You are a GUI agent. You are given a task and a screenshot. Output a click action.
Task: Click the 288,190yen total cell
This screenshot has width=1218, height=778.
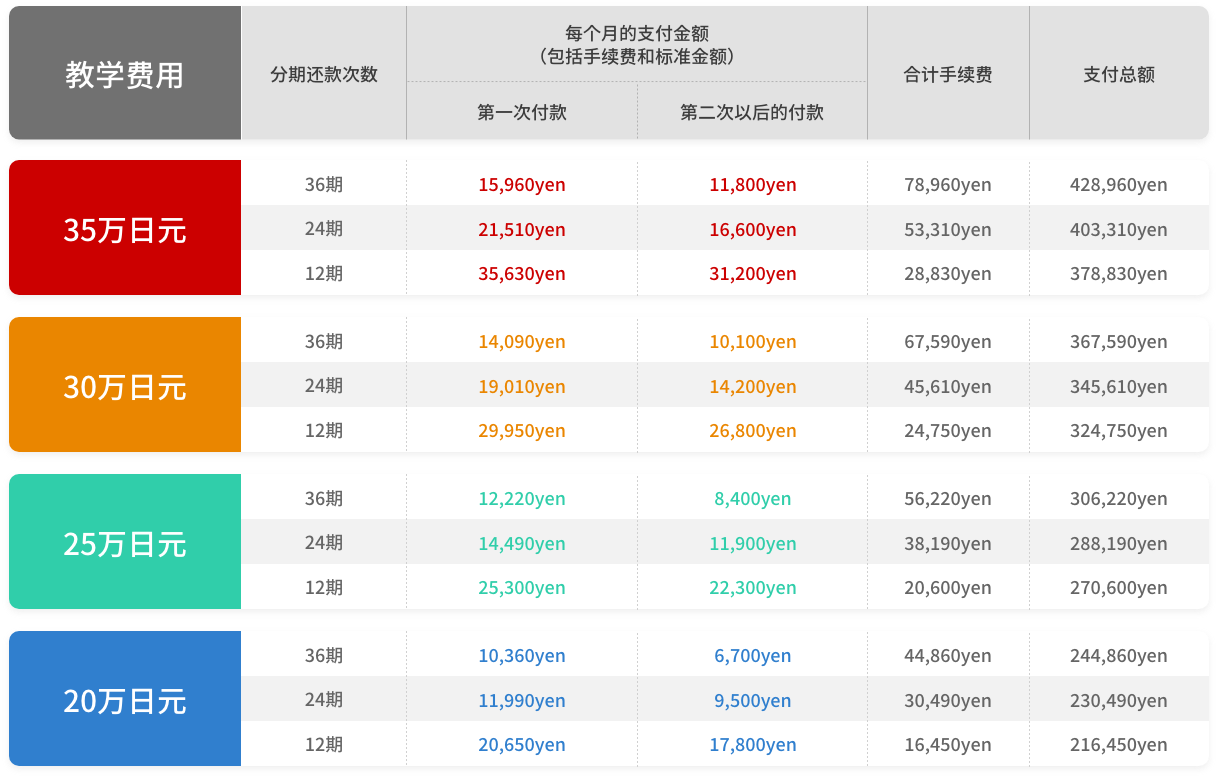point(1119,544)
